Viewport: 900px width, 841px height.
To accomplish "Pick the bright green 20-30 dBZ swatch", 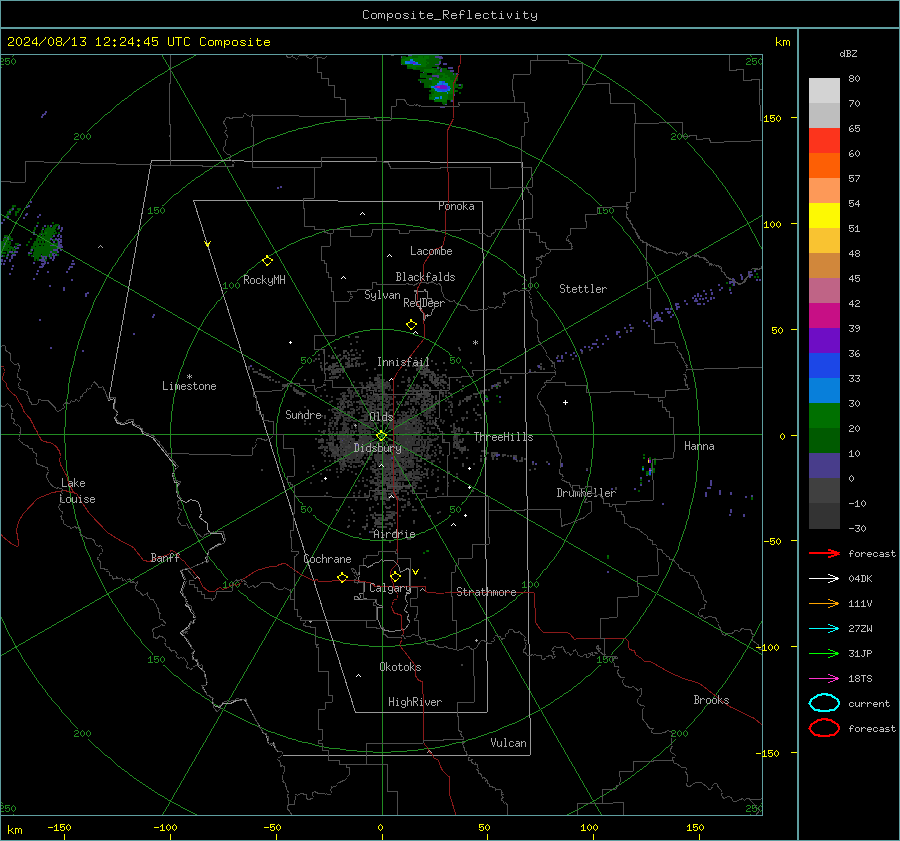I will tap(824, 415).
